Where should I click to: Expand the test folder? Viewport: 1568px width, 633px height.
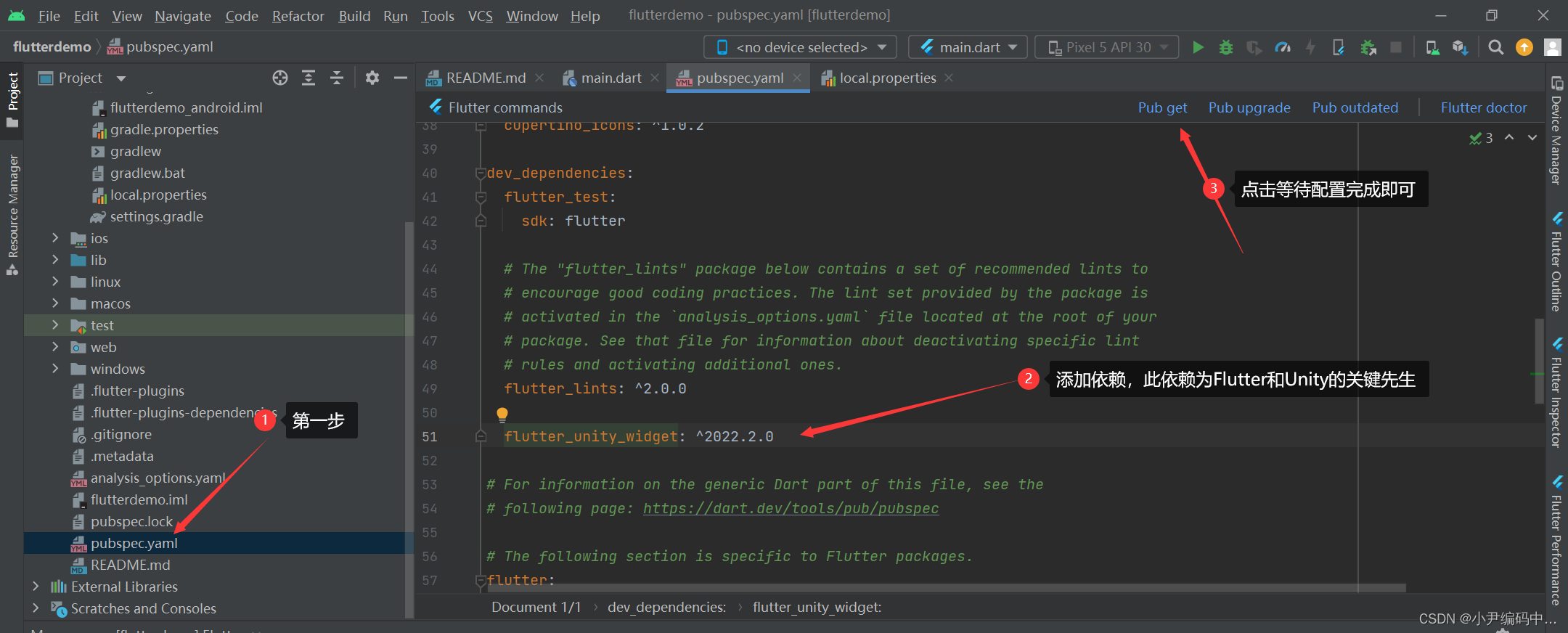pos(55,325)
